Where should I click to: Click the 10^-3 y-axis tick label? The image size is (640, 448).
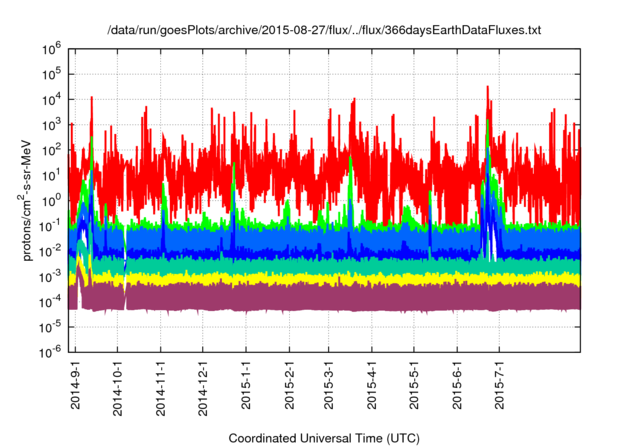click(50, 277)
